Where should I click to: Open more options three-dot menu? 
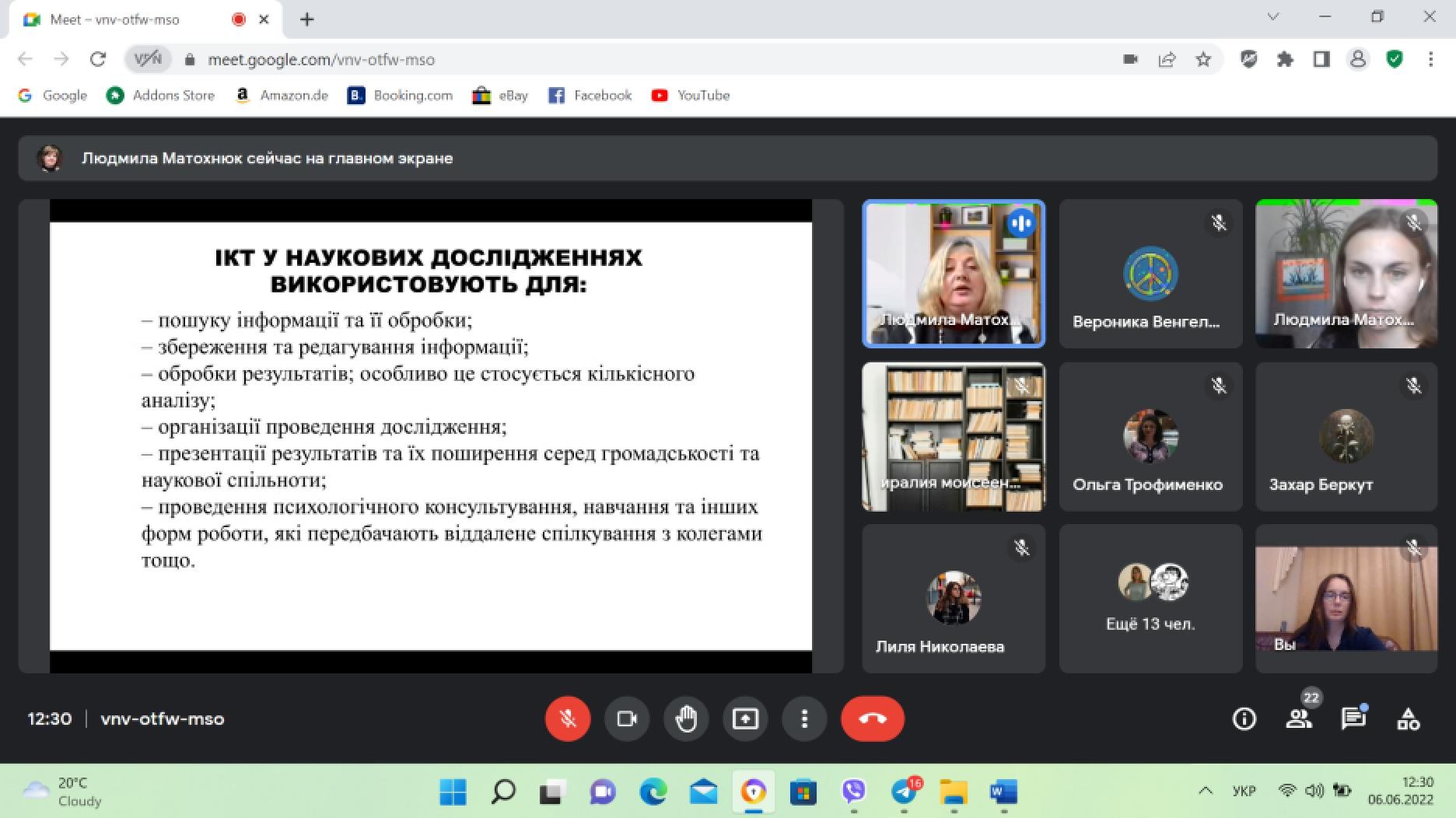(x=804, y=718)
